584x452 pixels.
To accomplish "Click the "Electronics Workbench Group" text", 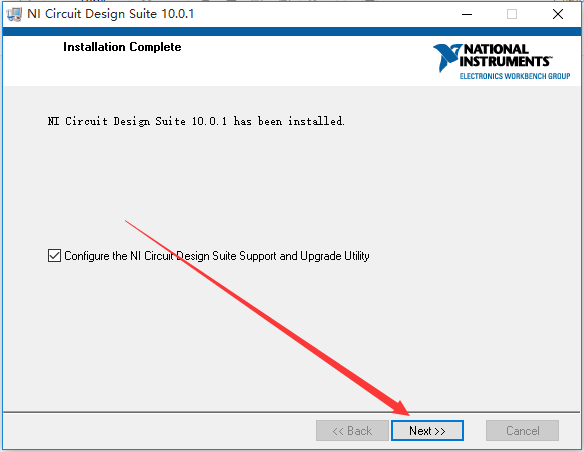I will coord(515,76).
